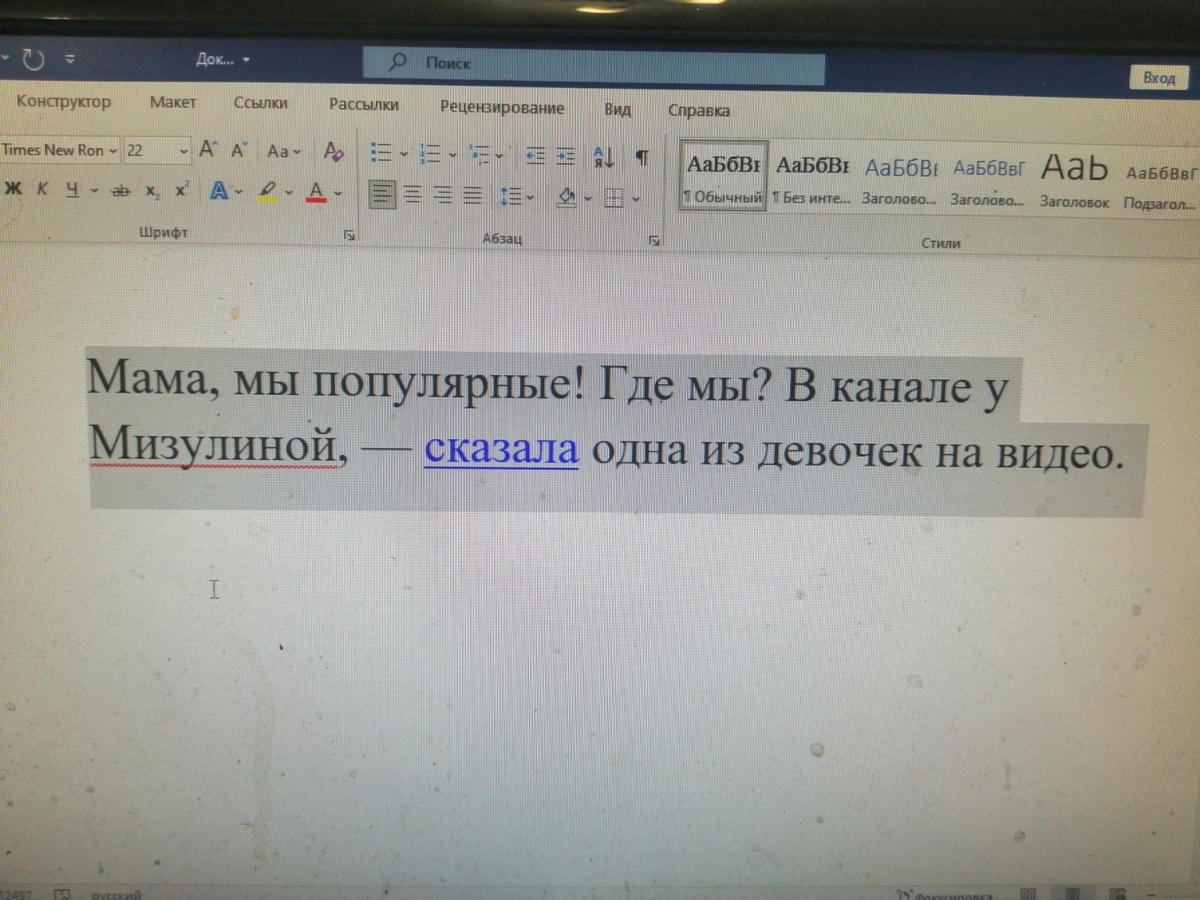Open the line spacing dropdown
The image size is (1200, 900).
[513, 196]
